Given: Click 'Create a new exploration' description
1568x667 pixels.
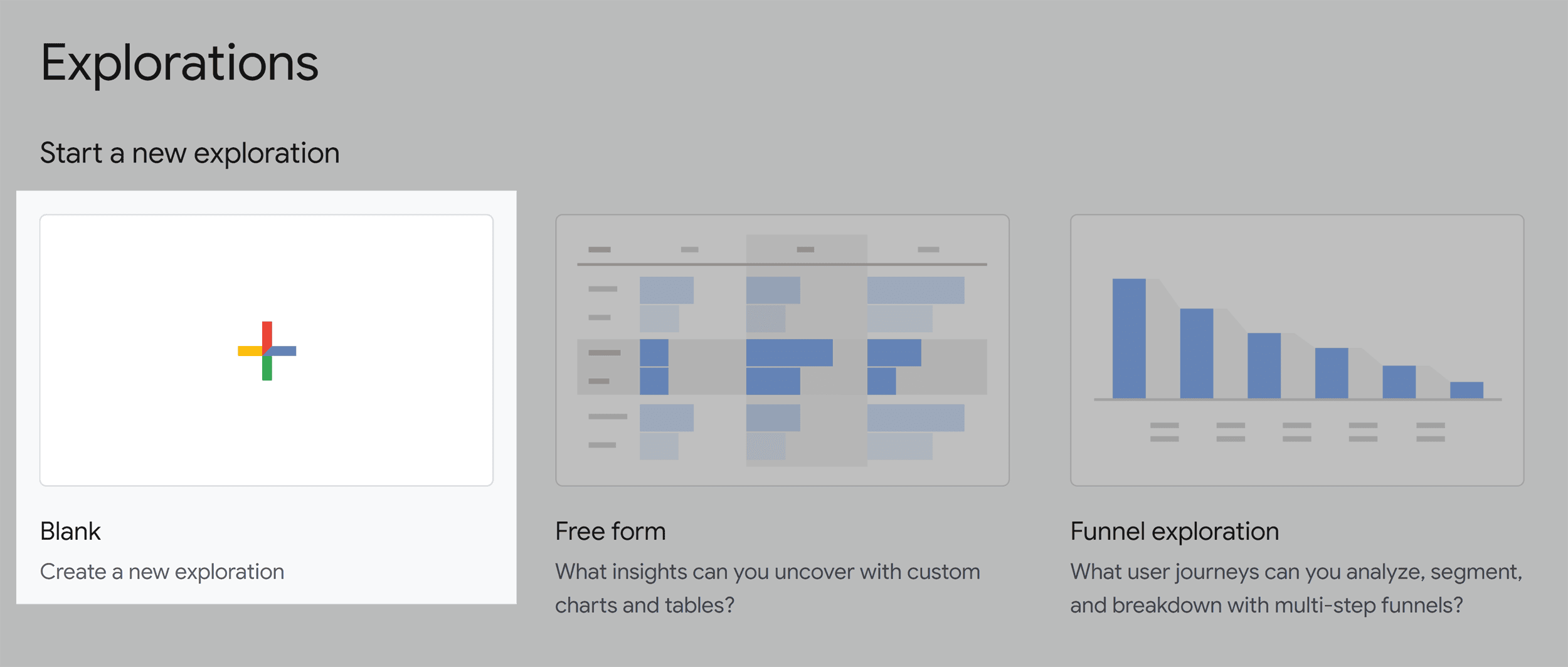Looking at the screenshot, I should point(162,572).
